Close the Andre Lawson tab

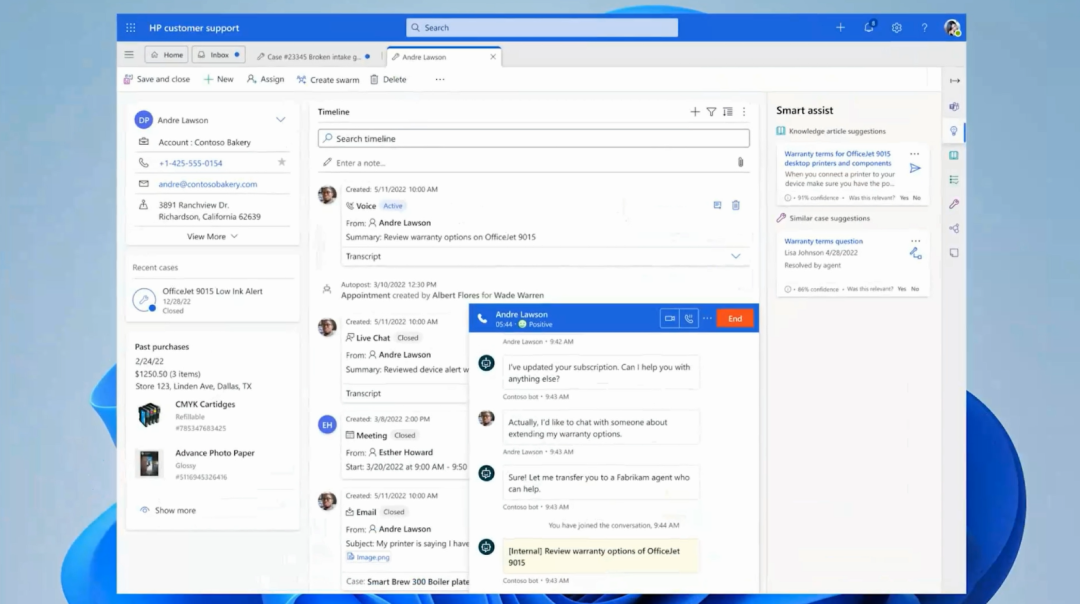[493, 56]
